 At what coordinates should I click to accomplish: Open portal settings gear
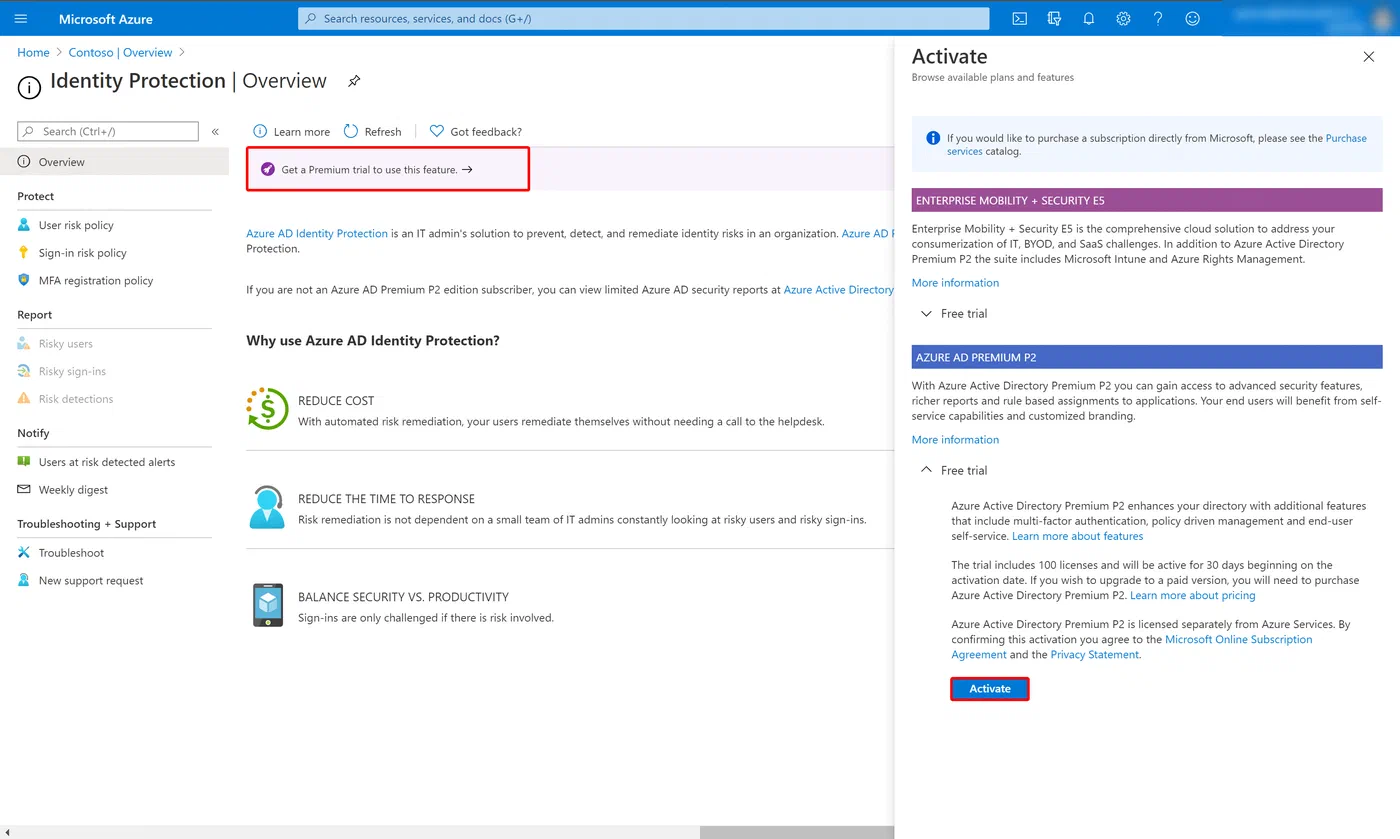(x=1123, y=19)
